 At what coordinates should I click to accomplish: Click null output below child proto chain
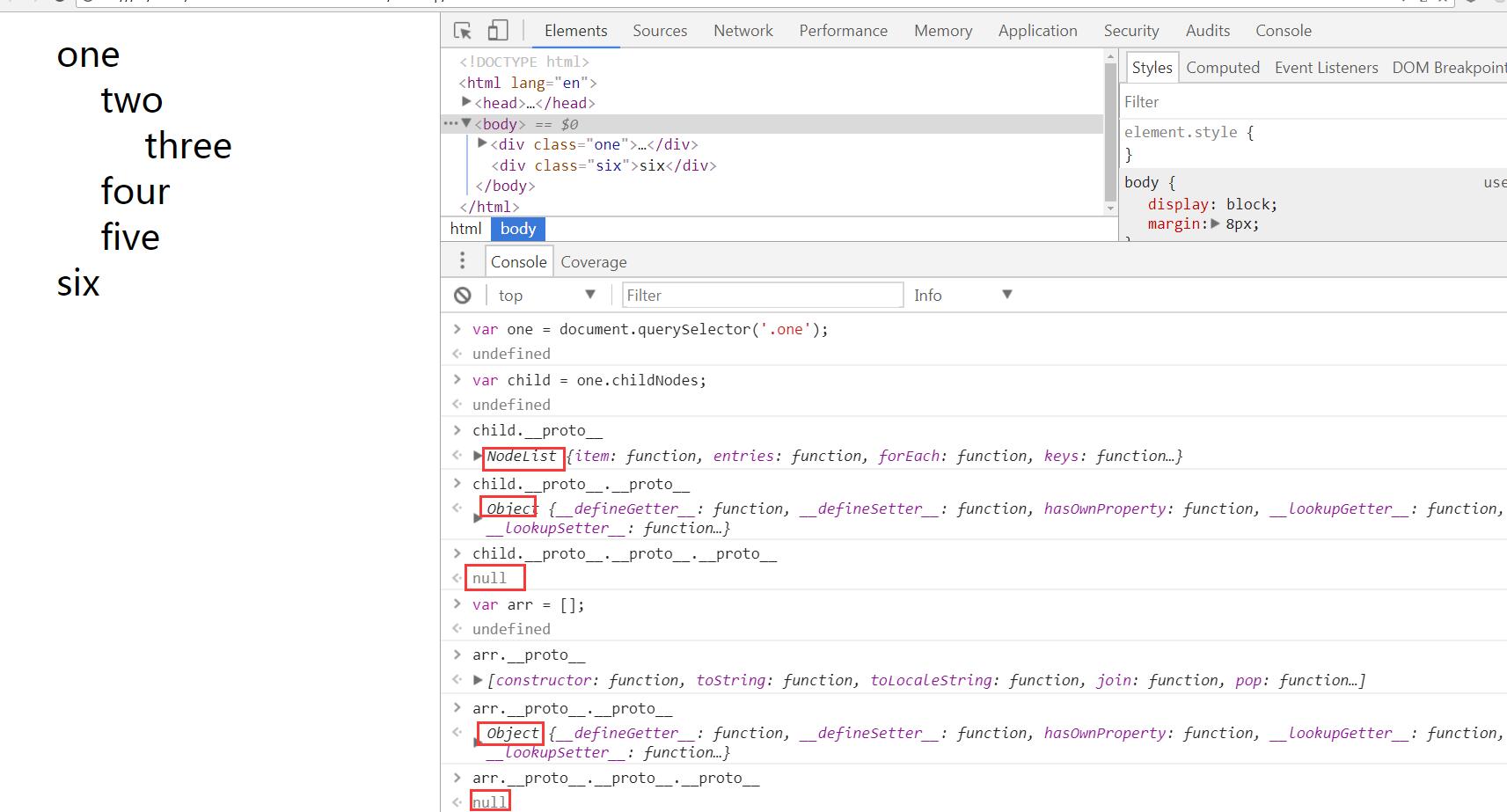point(490,578)
